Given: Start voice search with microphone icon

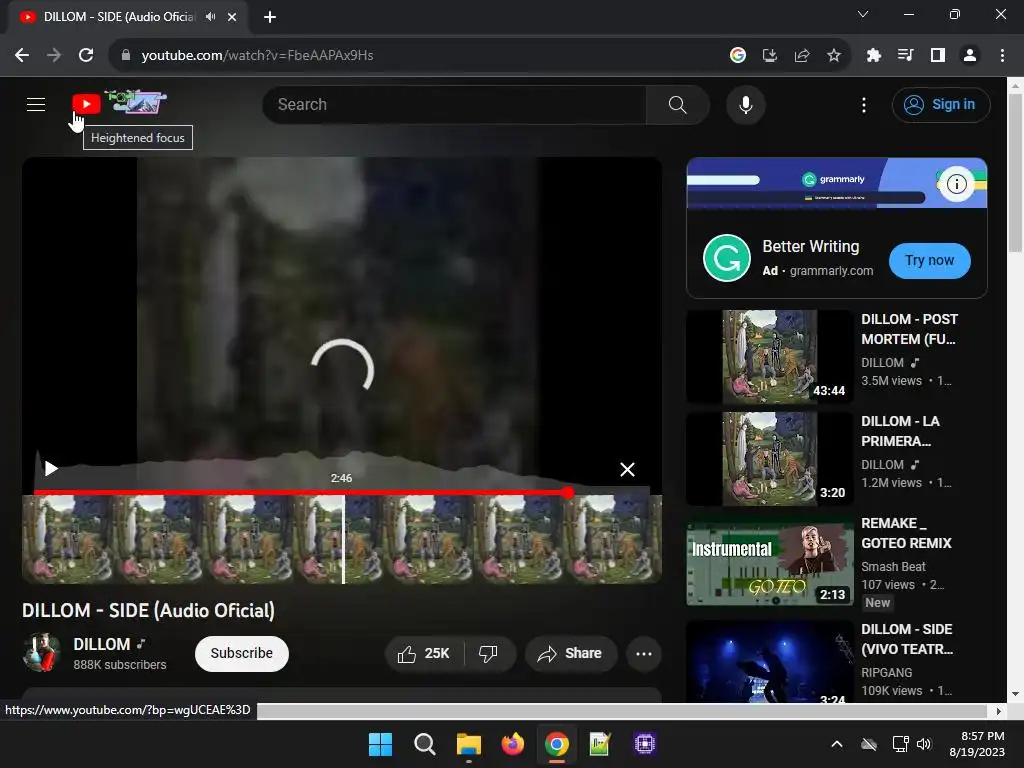Looking at the screenshot, I should pos(745,104).
